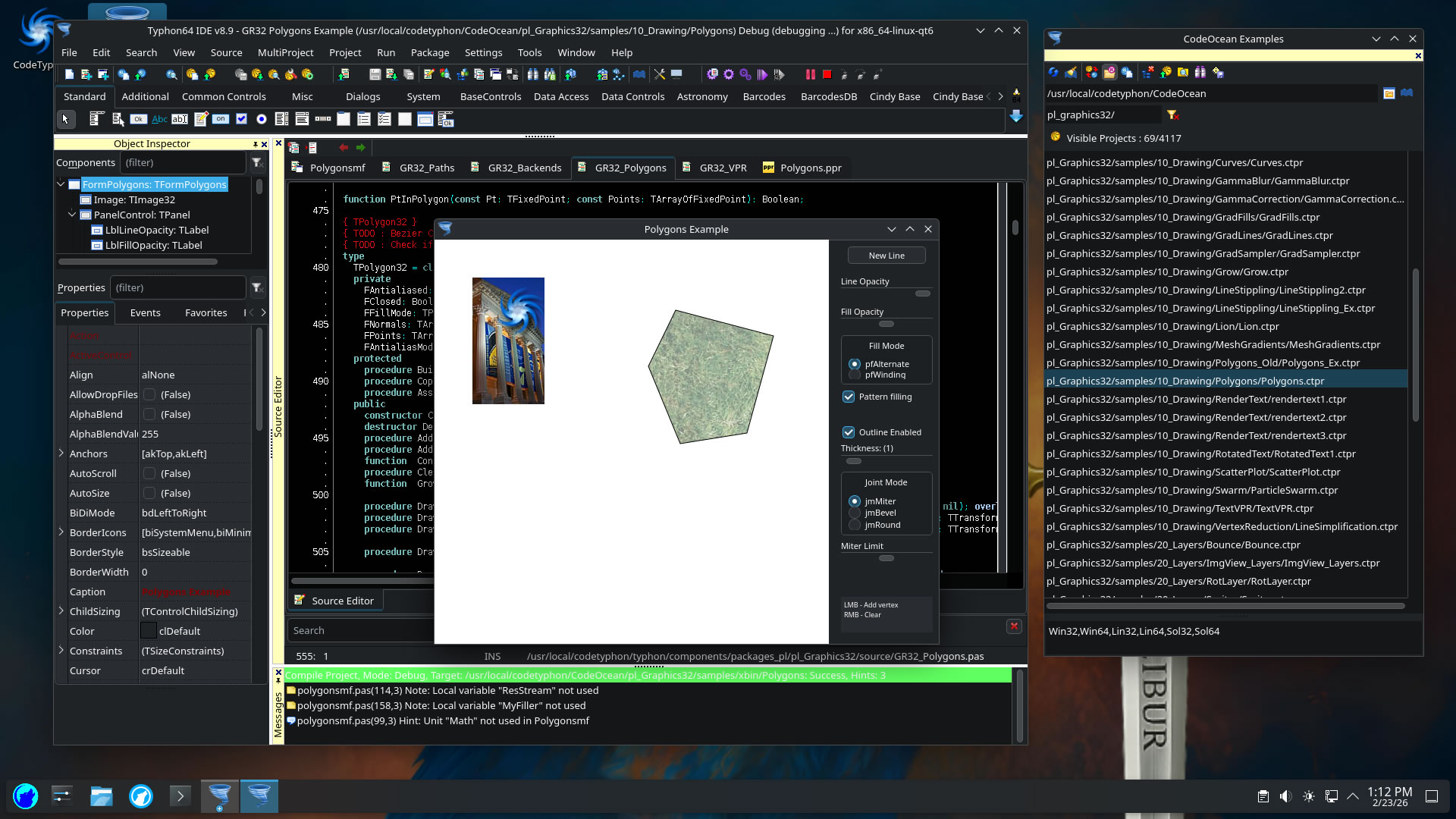Expand the Anchors property
Viewport: 1456px width, 819px height.
point(61,453)
